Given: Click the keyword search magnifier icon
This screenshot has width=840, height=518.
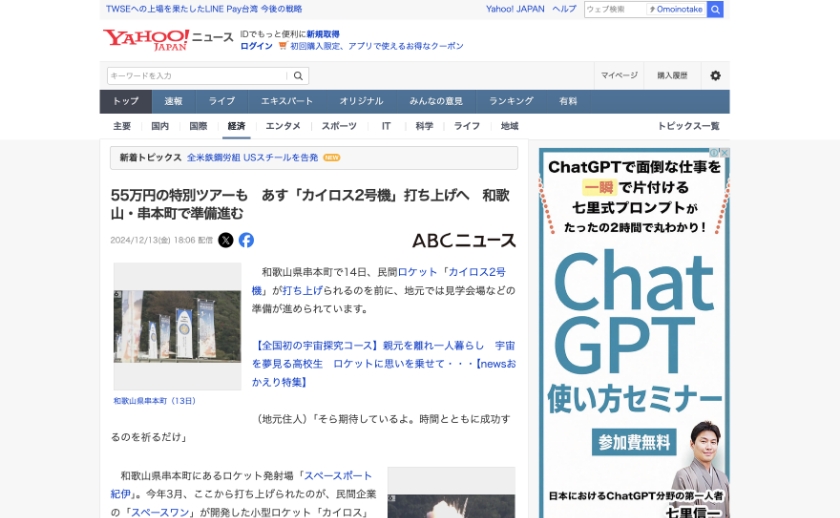Looking at the screenshot, I should (x=298, y=76).
